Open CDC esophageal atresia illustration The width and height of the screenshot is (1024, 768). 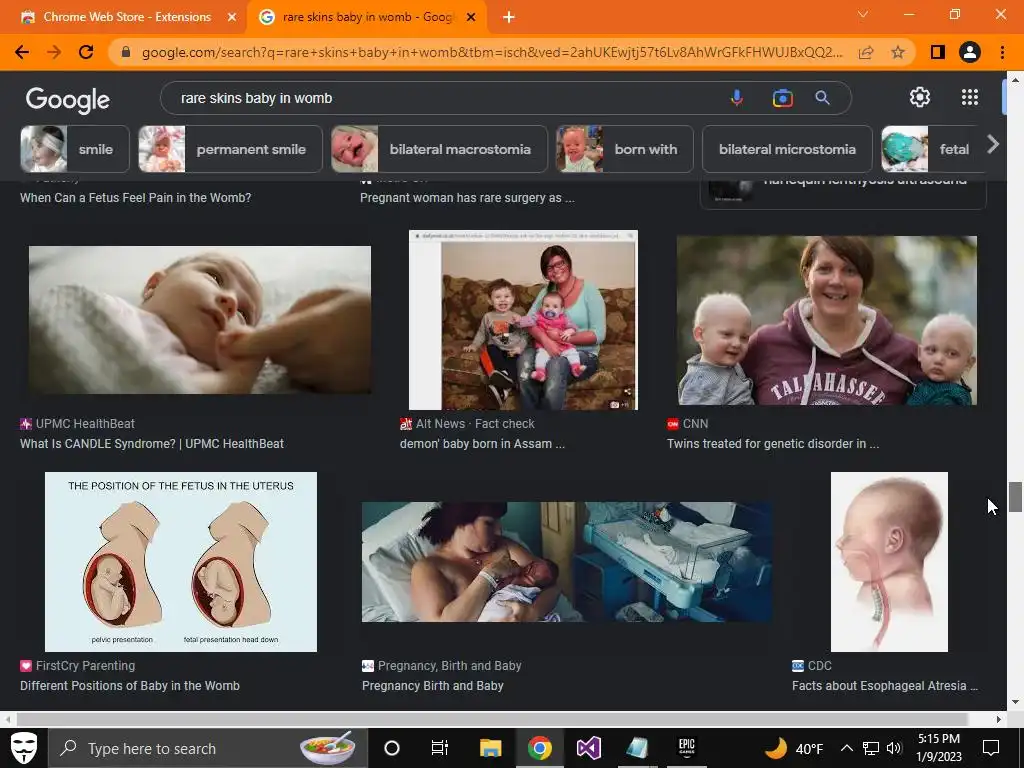(x=889, y=562)
